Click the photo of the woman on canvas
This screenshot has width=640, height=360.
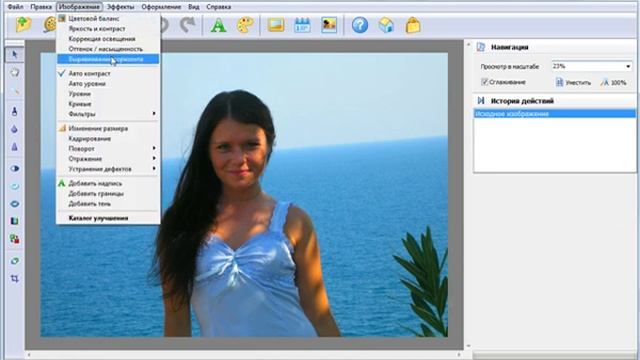click(x=244, y=195)
